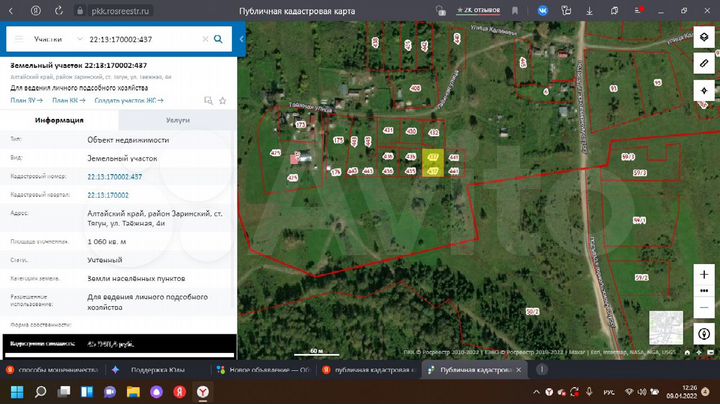This screenshot has height=404, width=720.
Task: Open File Explorer from taskbar
Action: [x=133, y=392]
